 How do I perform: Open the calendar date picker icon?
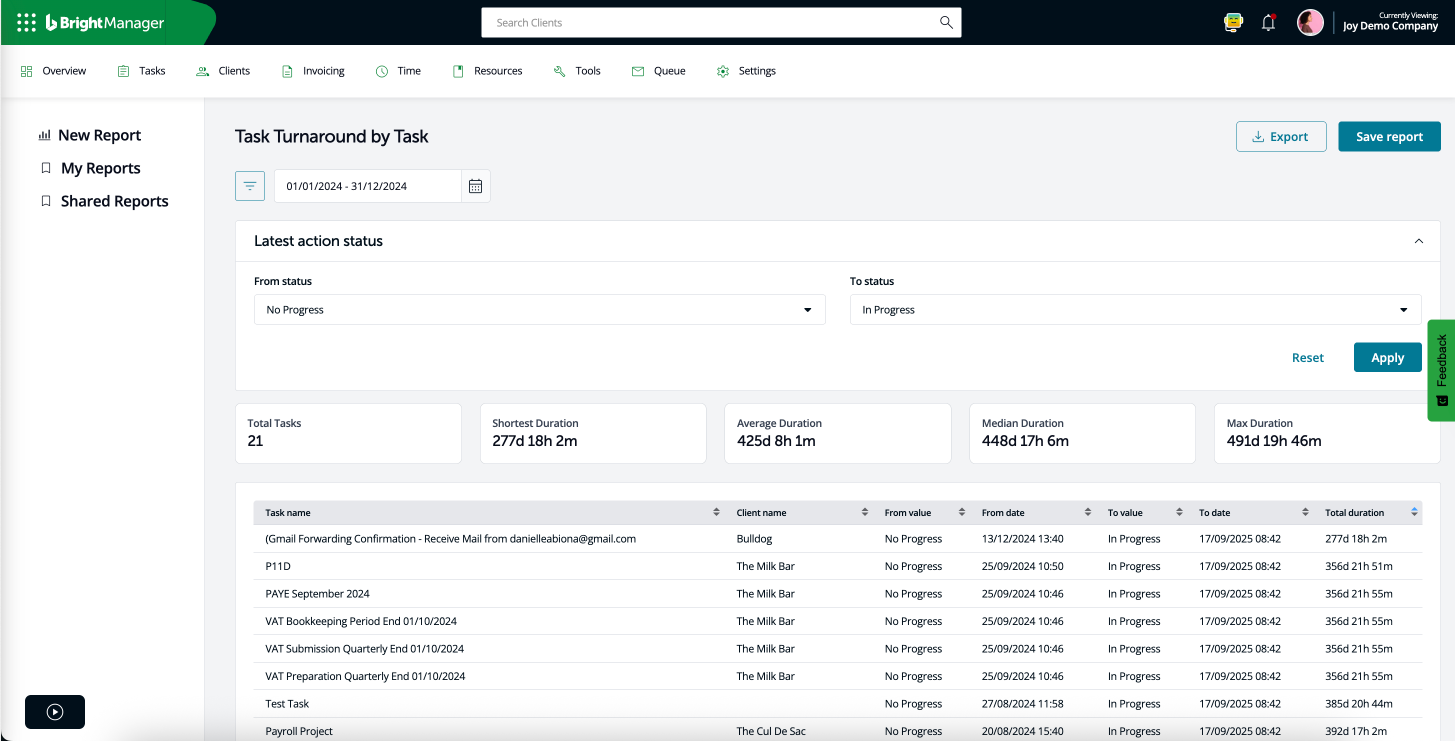475,186
